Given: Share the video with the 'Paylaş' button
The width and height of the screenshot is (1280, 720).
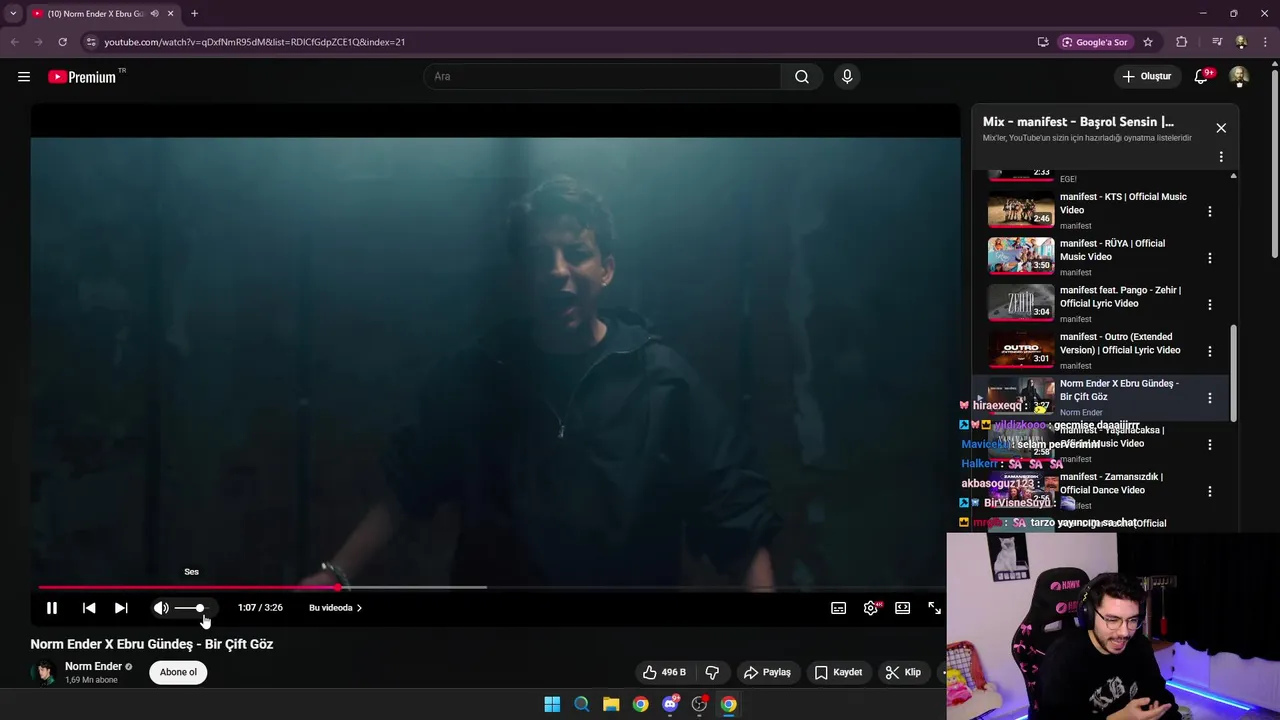Looking at the screenshot, I should 767,673.
